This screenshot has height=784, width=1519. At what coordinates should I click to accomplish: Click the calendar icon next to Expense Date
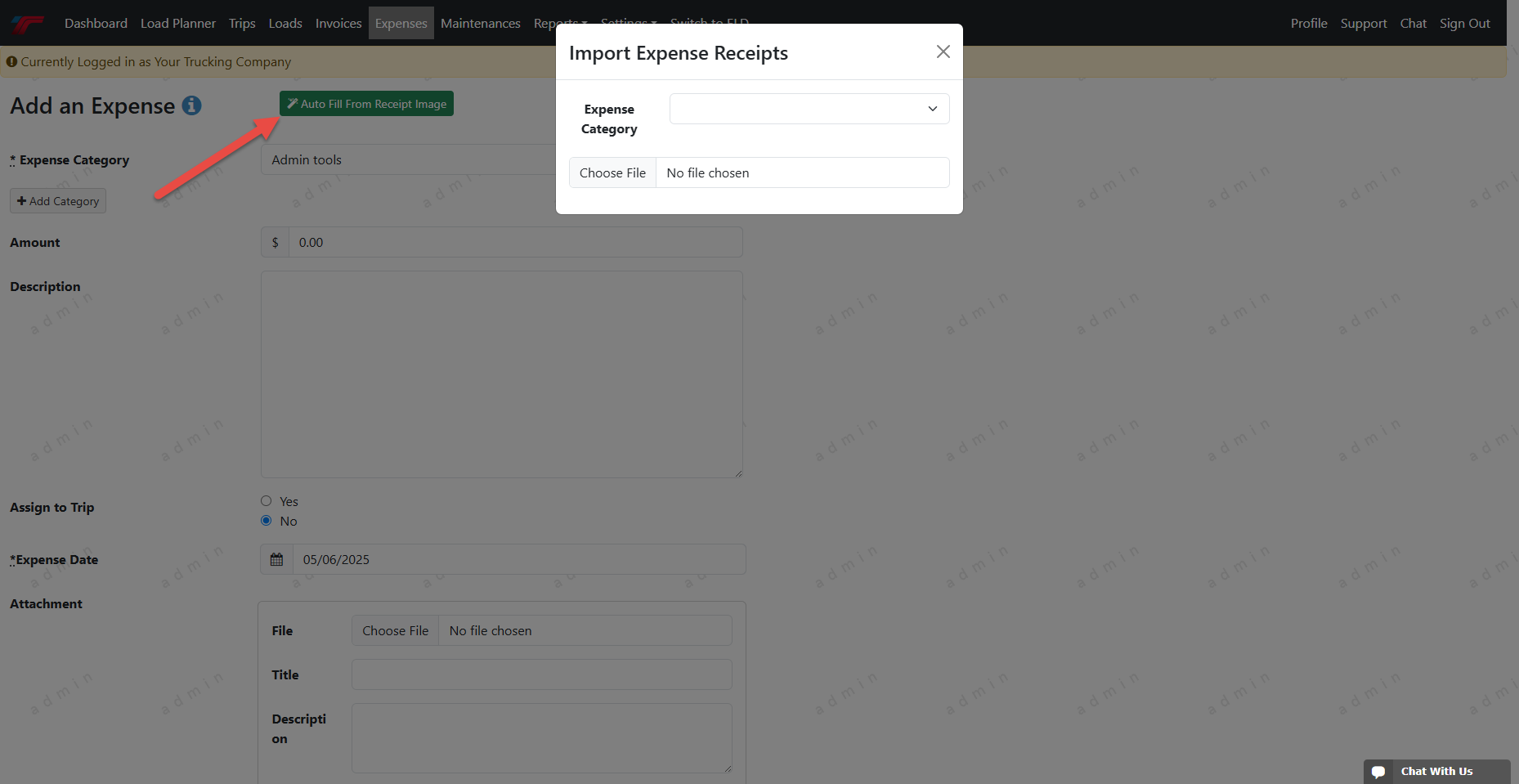[276, 560]
